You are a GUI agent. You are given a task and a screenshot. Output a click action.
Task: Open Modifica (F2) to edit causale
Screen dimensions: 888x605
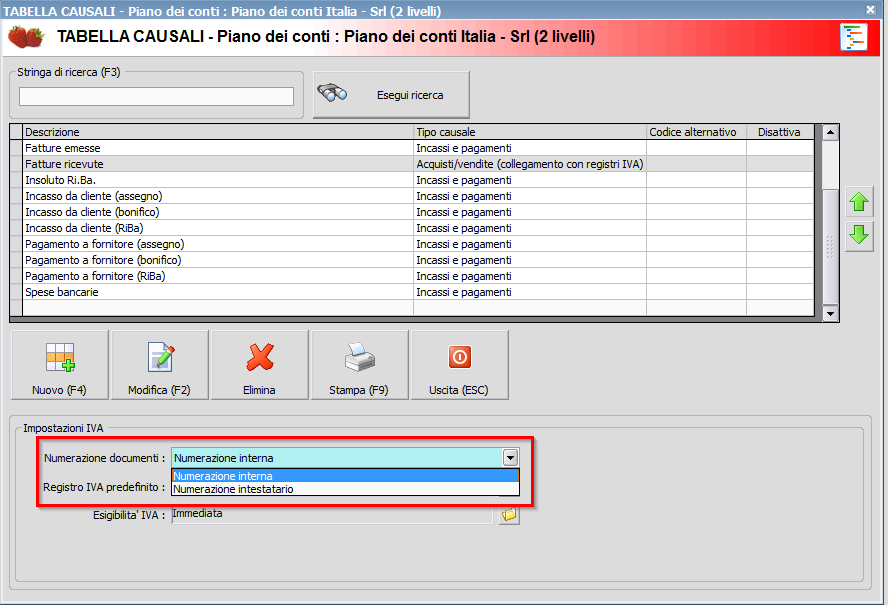(160, 365)
